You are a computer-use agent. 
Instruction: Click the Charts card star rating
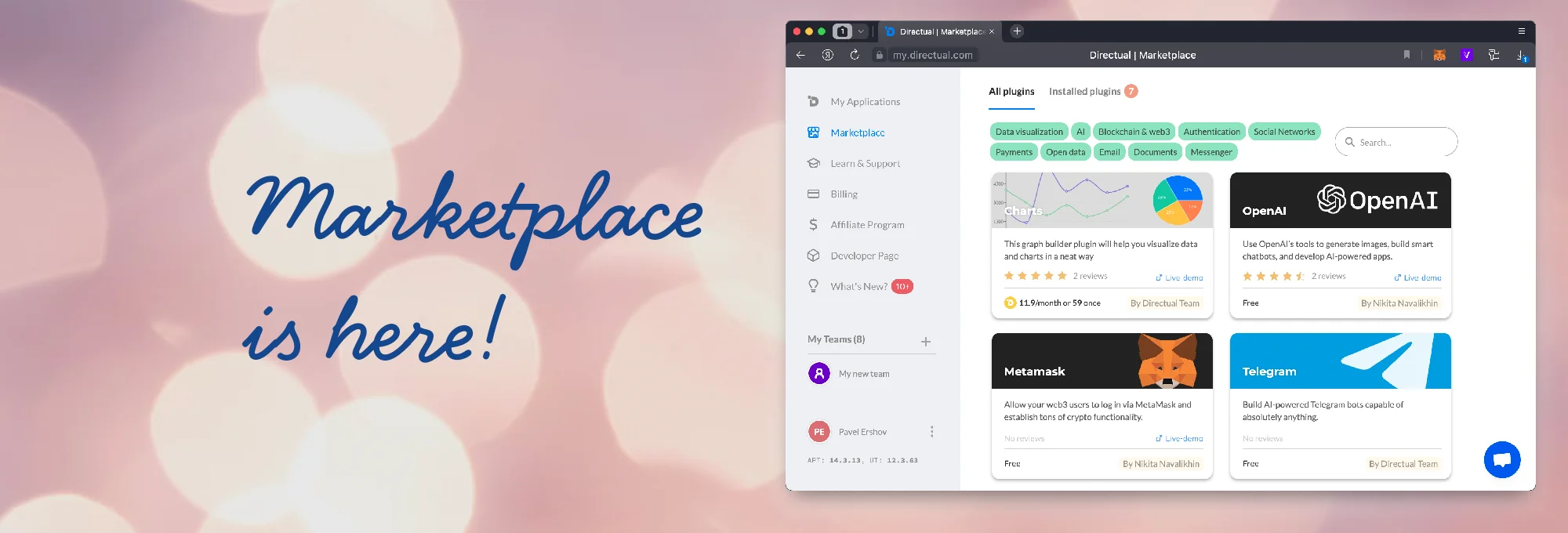(1035, 276)
